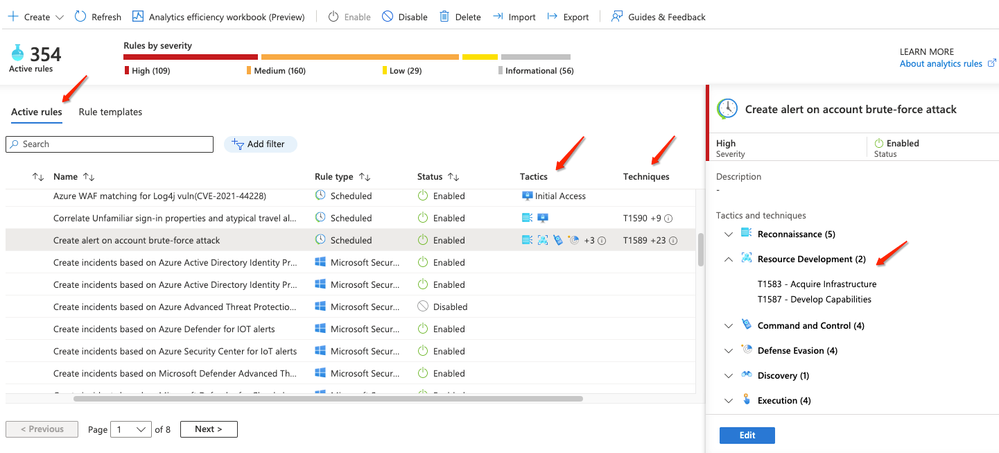Select the Microsoft Defender Advanced Th... rule
Viewport: 999px width, 453px height.
pyautogui.click(x=175, y=373)
